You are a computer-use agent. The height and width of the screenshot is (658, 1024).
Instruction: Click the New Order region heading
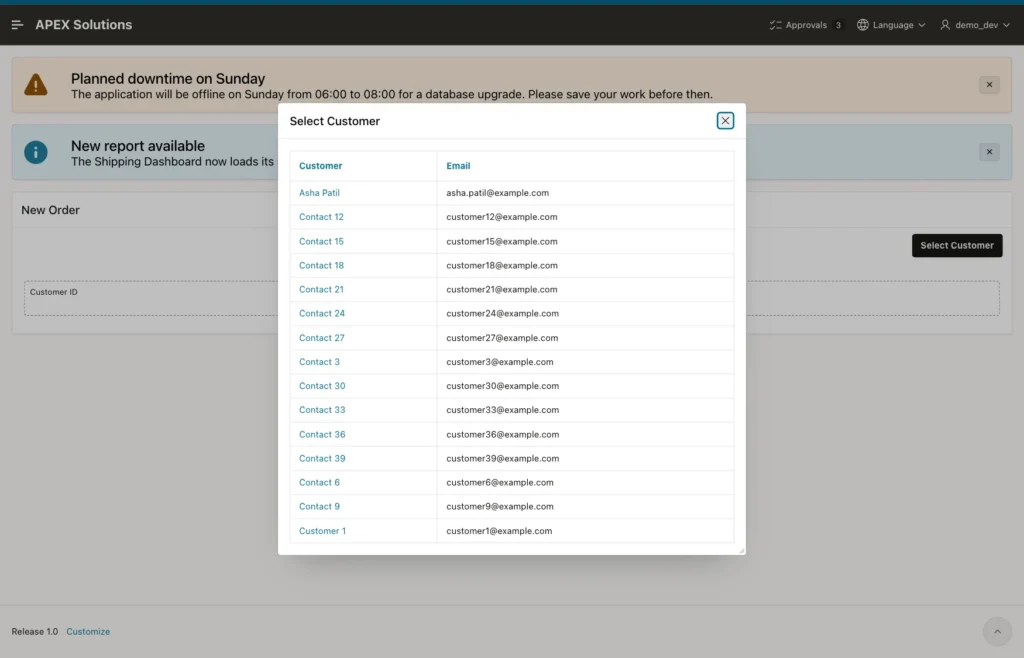[50, 210]
